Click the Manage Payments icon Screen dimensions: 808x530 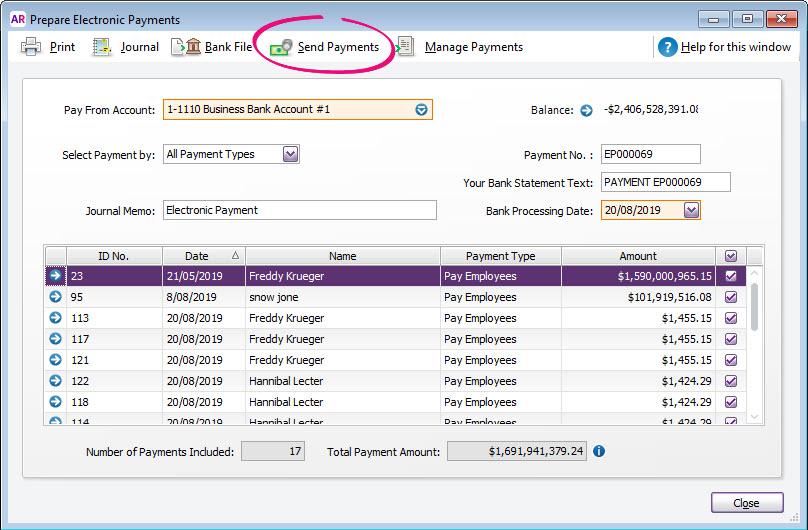(x=406, y=47)
